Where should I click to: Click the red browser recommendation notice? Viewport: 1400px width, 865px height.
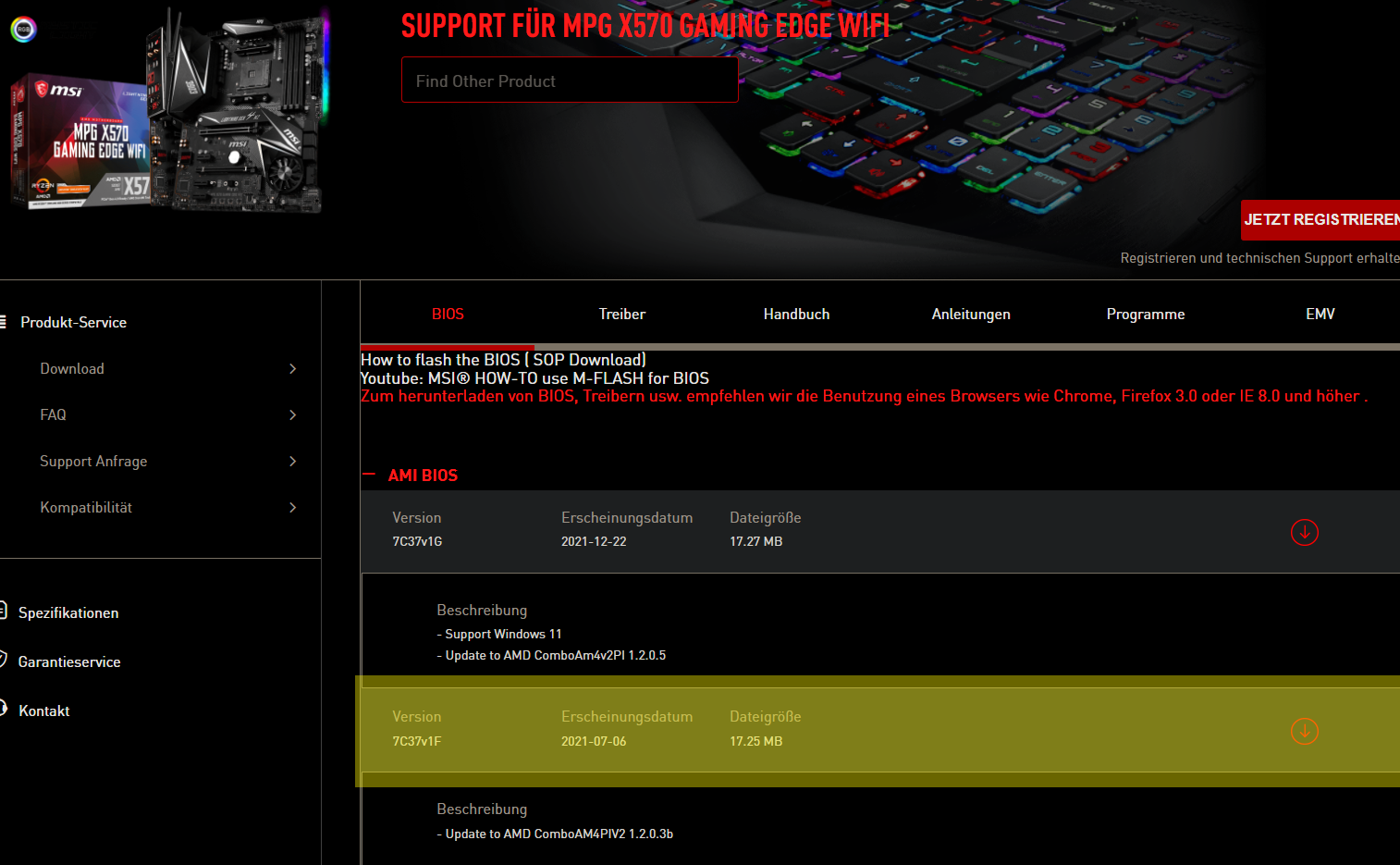coord(864,396)
